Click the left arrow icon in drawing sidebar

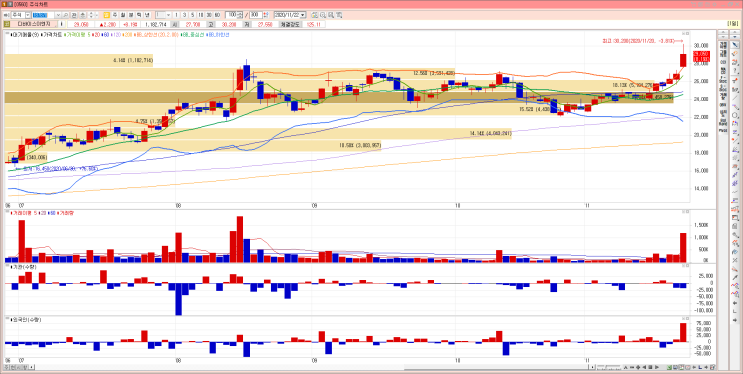[x=735, y=302]
